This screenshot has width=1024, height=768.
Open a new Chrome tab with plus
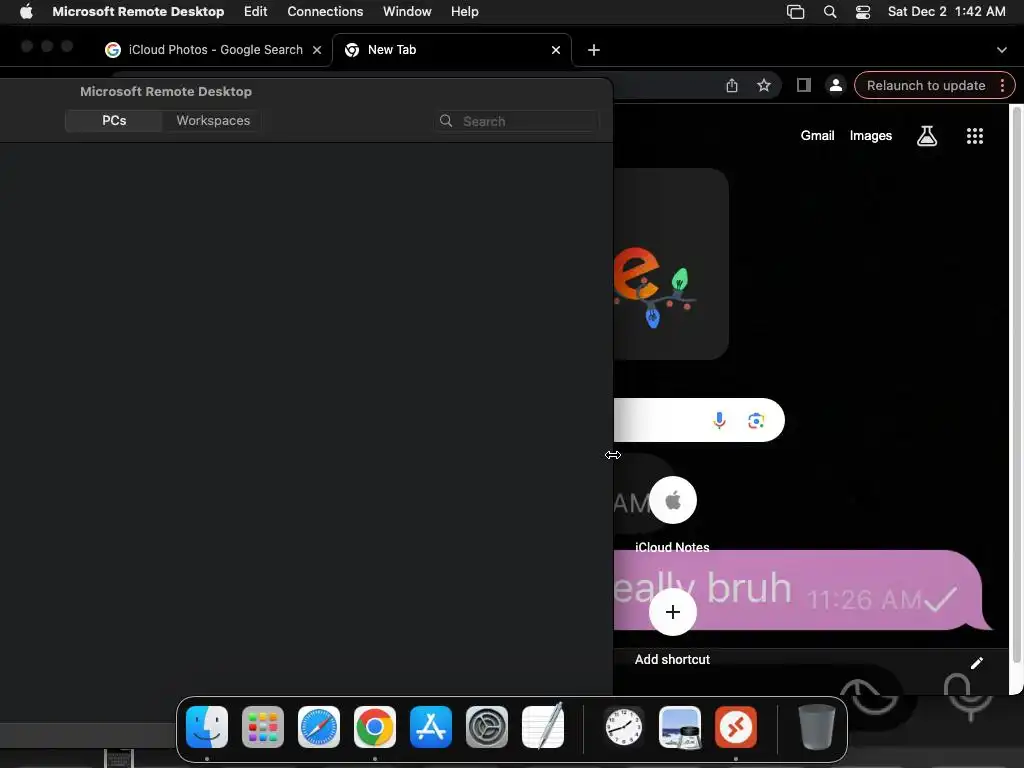tap(594, 50)
